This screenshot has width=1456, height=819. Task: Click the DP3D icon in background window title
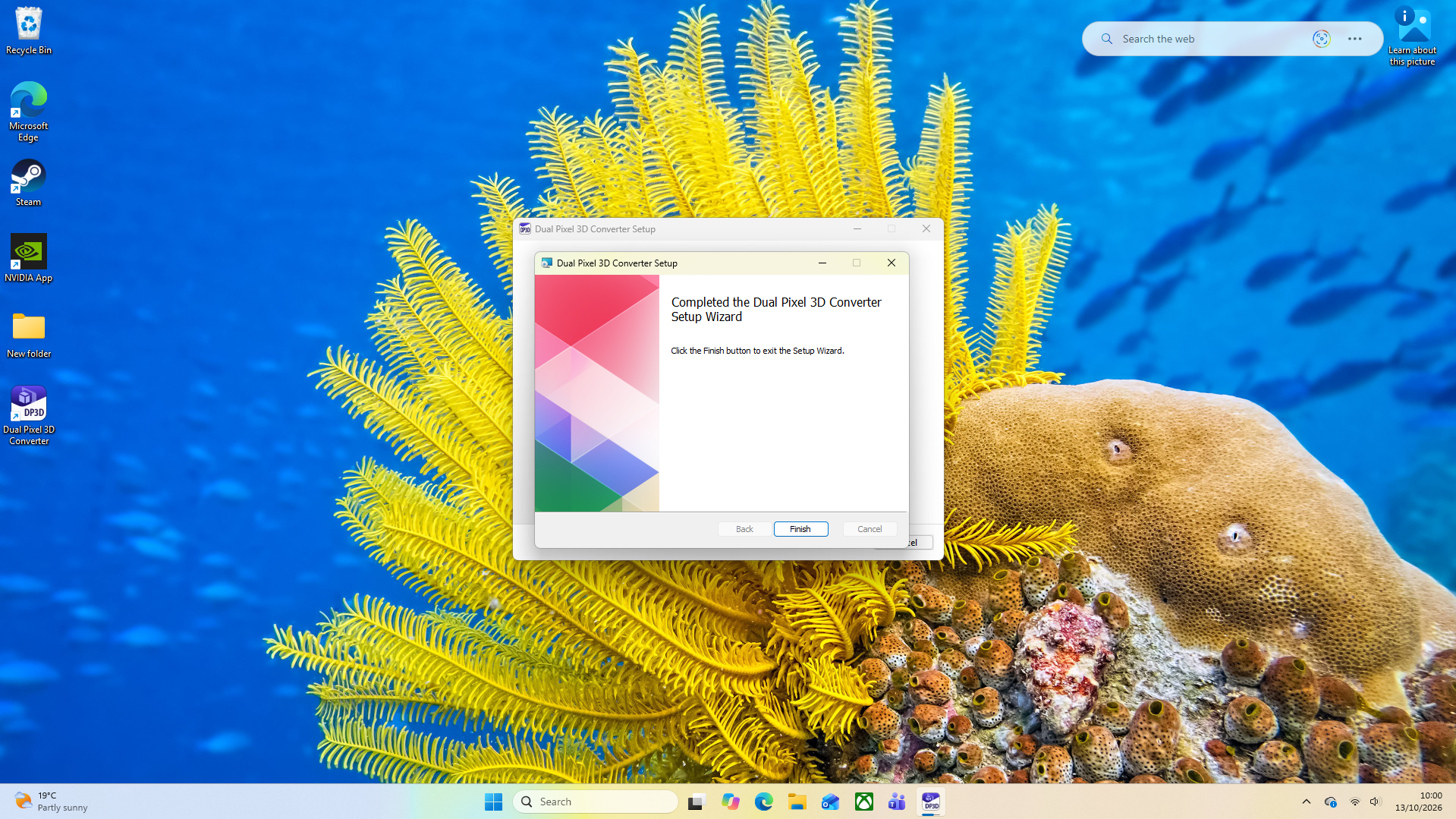click(x=525, y=228)
